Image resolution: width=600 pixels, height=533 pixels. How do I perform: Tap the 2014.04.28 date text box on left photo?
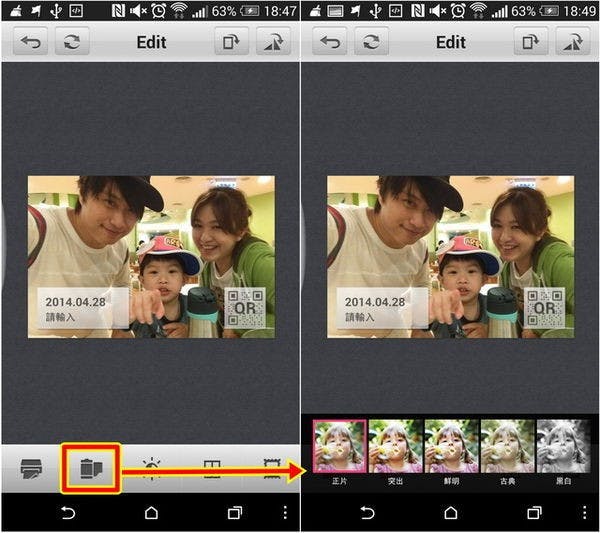pos(83,308)
